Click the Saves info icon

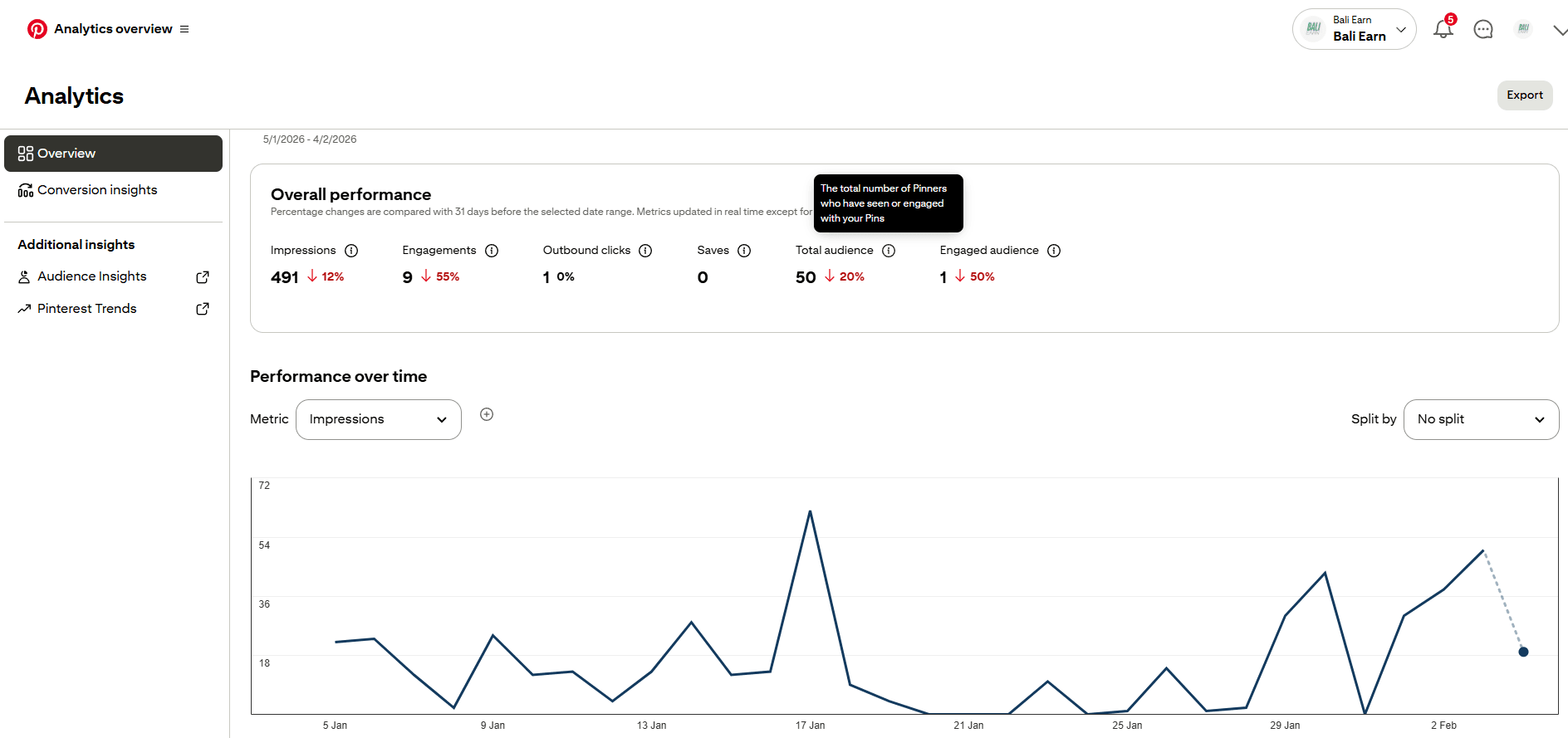click(x=744, y=251)
